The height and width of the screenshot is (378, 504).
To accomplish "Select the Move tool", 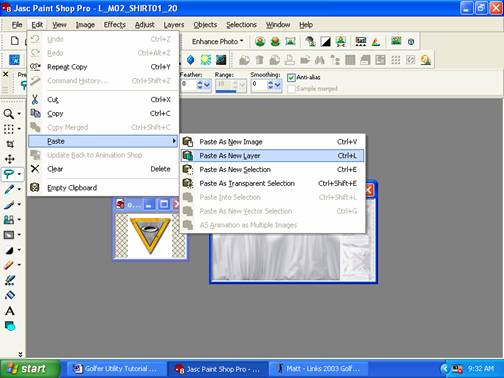I will [x=10, y=159].
